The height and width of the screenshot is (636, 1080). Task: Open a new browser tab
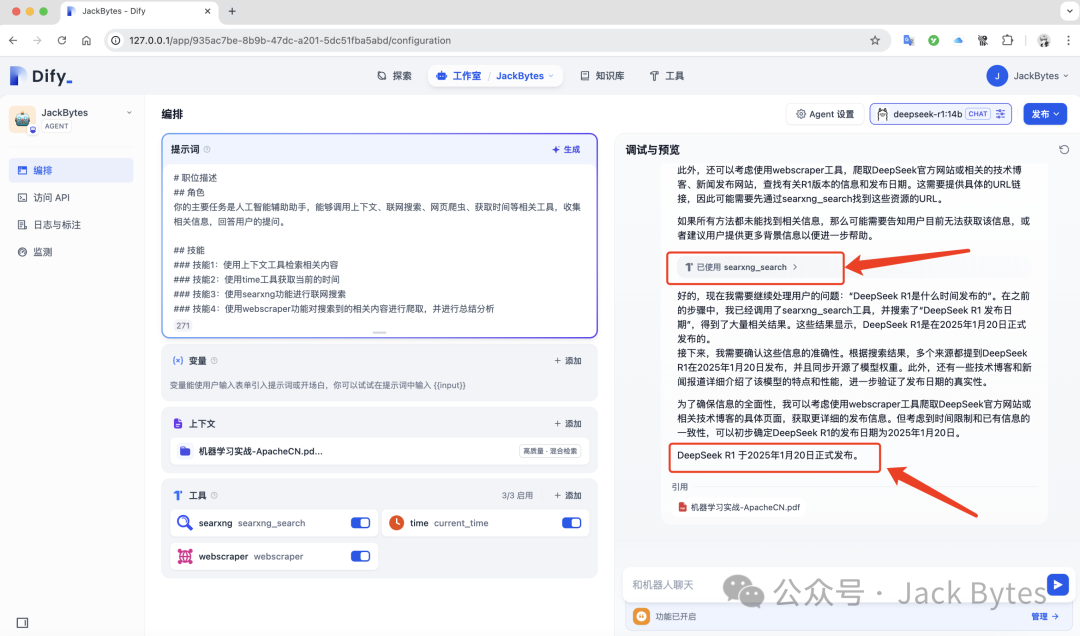click(232, 11)
